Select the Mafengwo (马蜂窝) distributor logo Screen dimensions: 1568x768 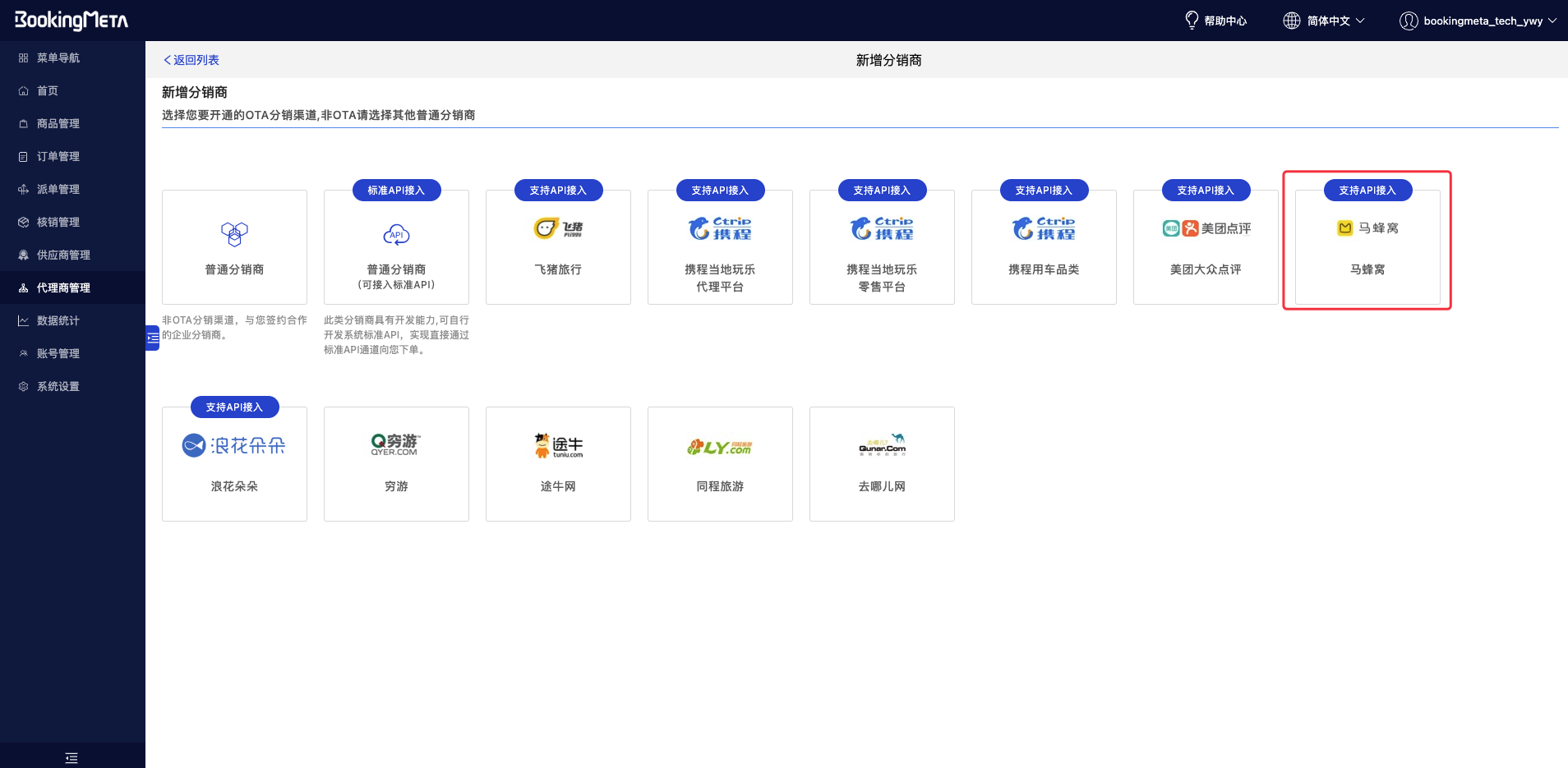coord(1367,228)
